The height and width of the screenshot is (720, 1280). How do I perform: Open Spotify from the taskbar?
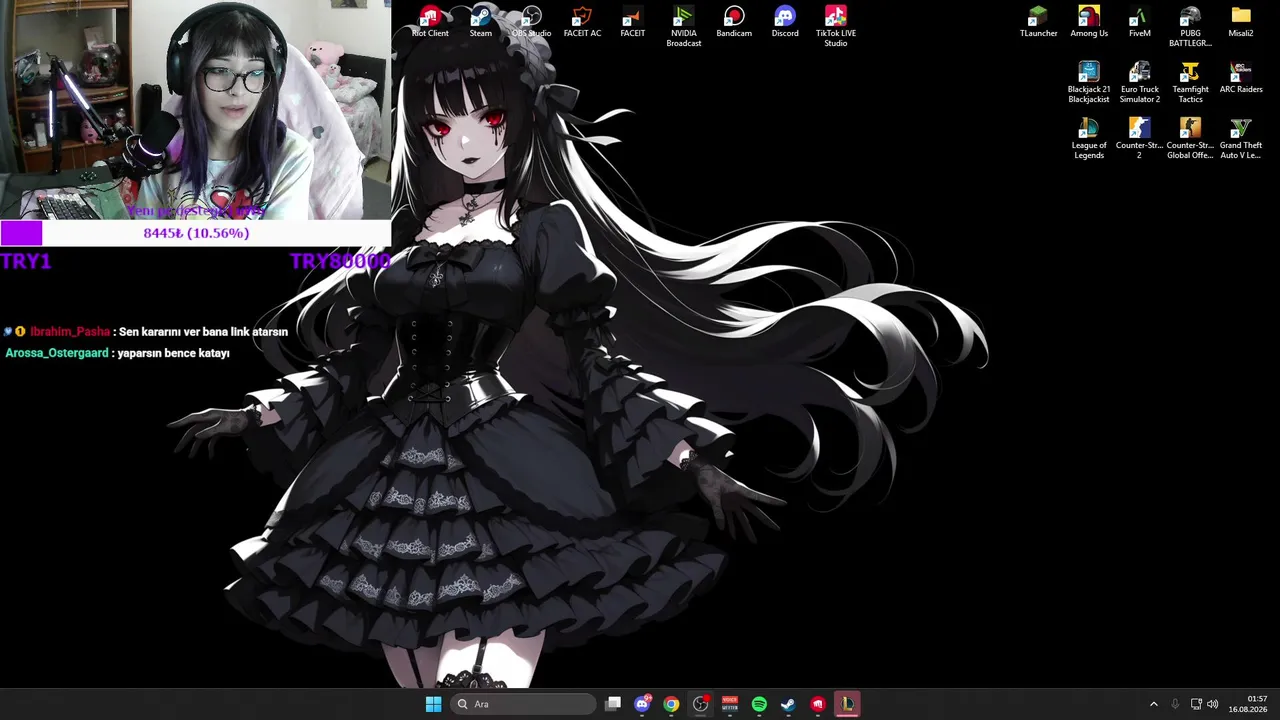(759, 704)
